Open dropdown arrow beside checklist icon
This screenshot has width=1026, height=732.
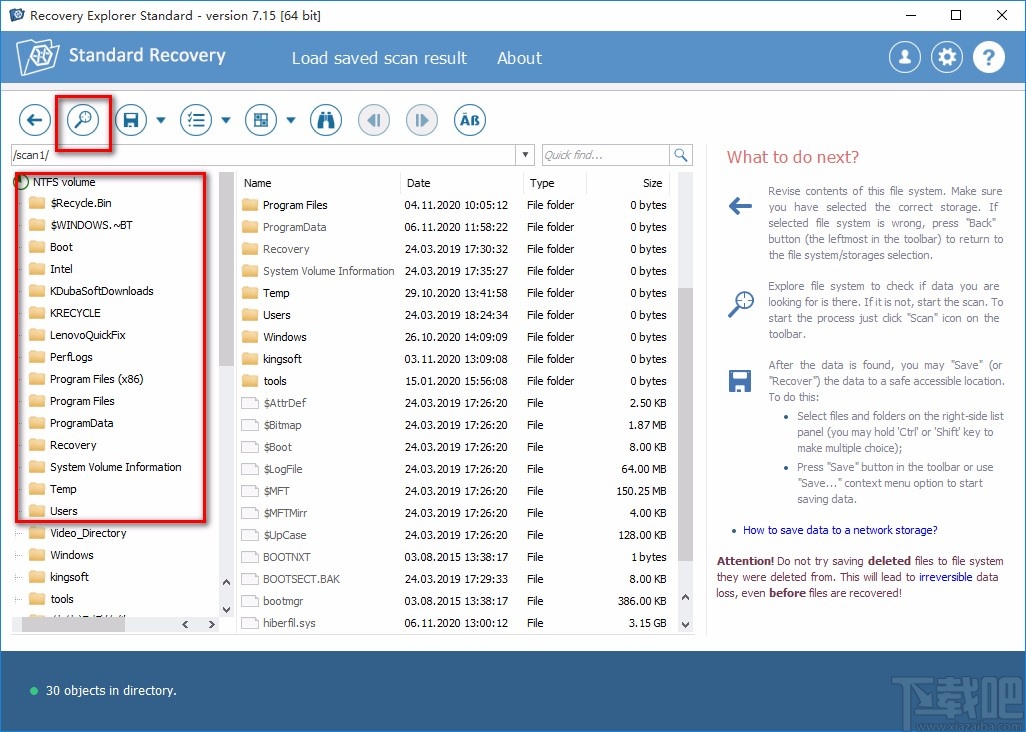[x=226, y=120]
